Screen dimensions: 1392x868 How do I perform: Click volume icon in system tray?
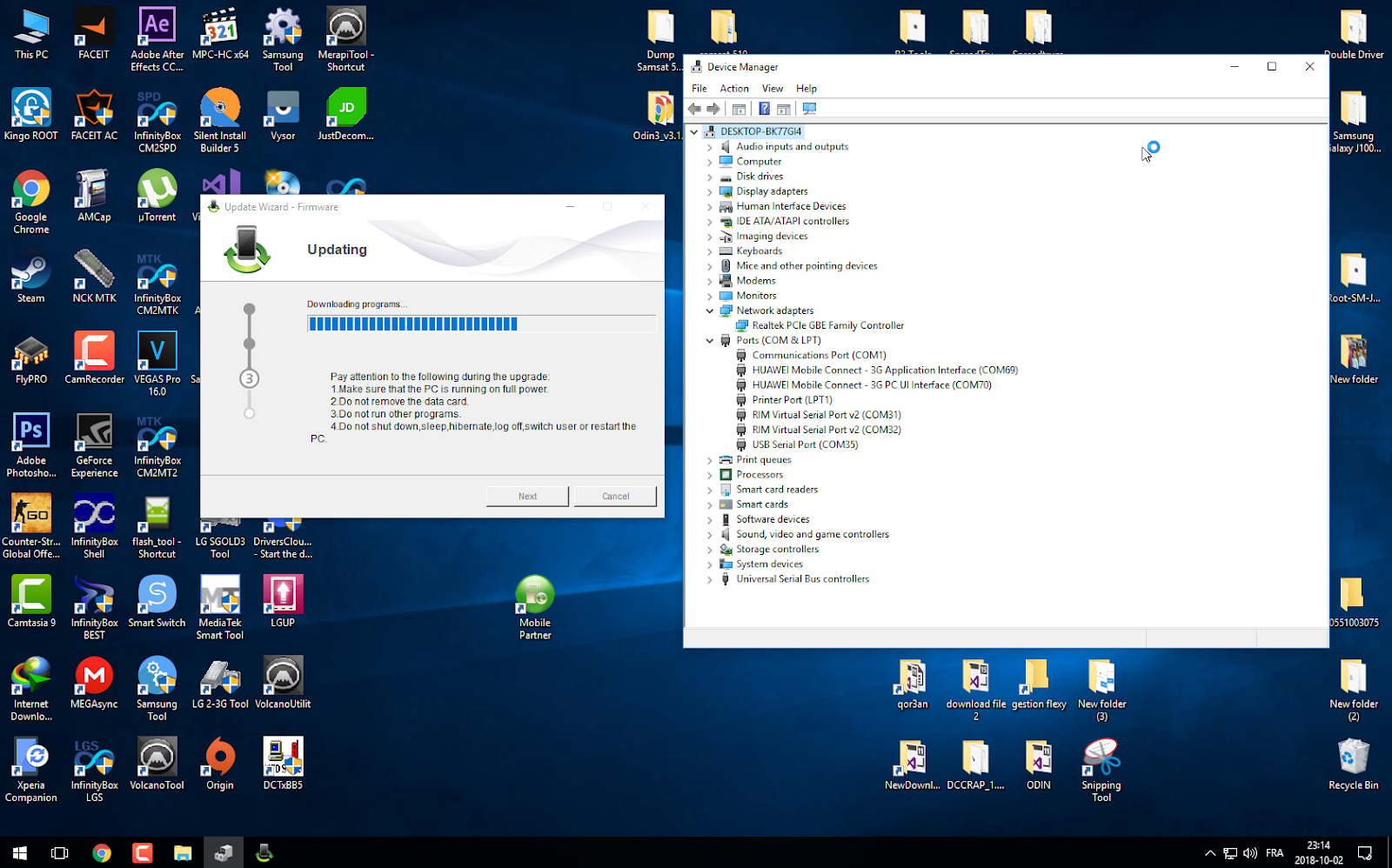pos(1250,853)
